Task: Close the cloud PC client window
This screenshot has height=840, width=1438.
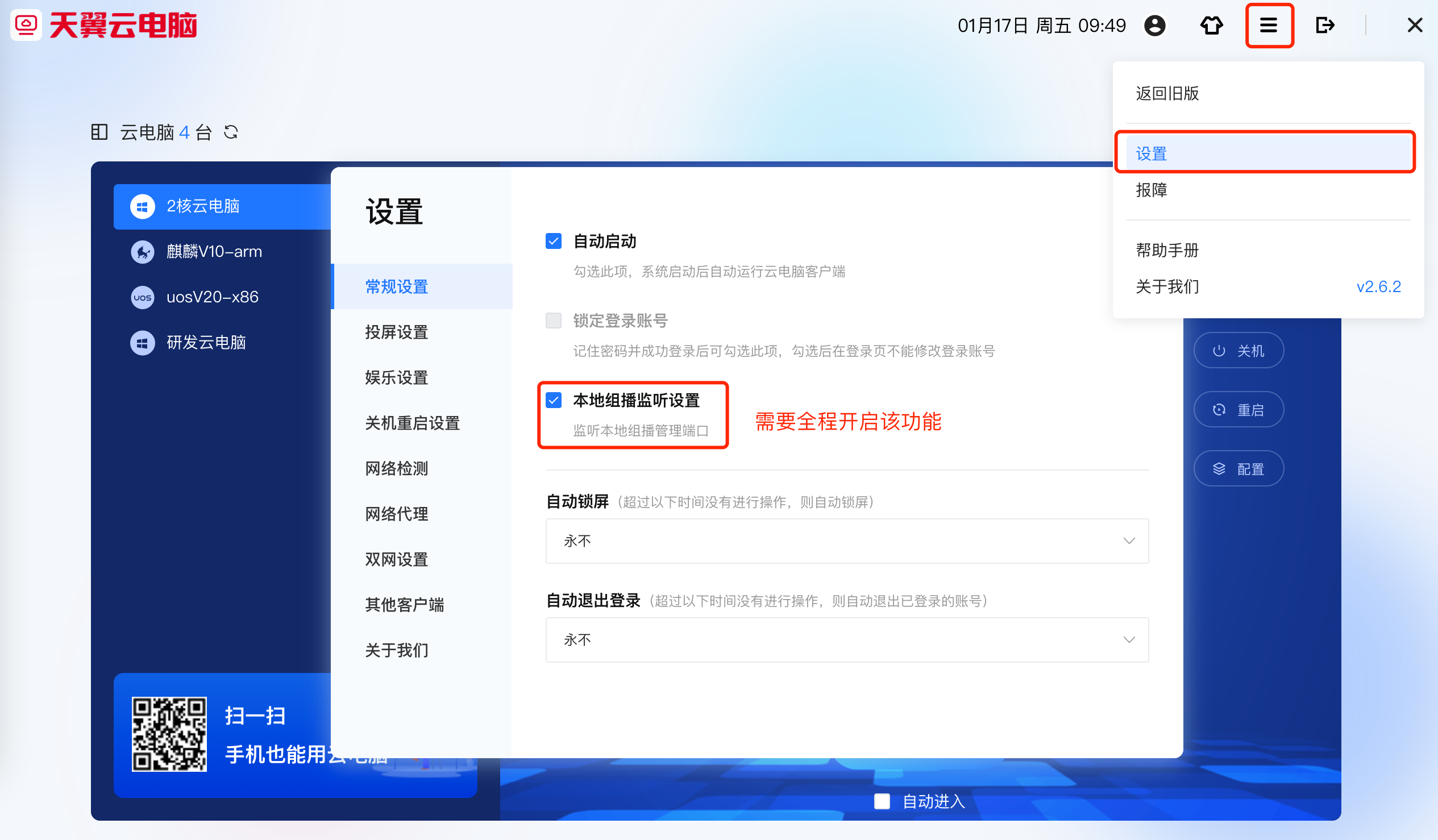Action: point(1415,25)
